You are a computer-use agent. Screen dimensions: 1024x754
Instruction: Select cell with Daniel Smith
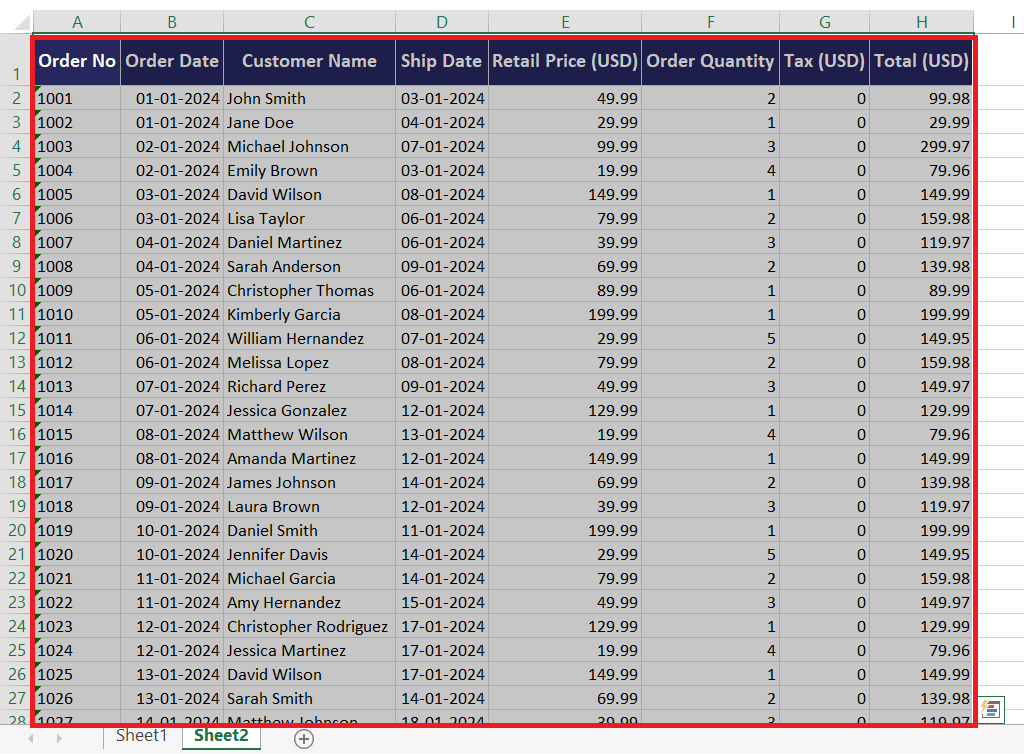(310, 530)
